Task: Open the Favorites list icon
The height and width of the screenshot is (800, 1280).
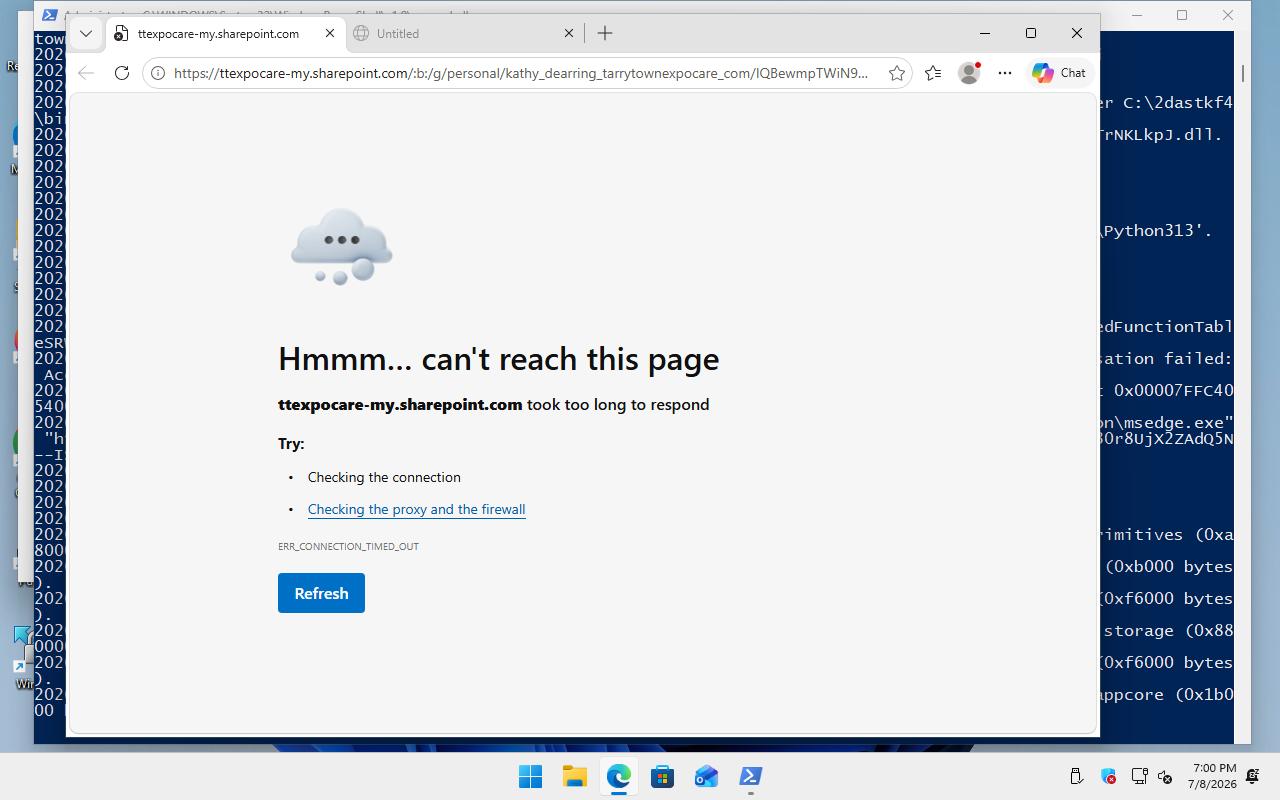Action: [933, 73]
